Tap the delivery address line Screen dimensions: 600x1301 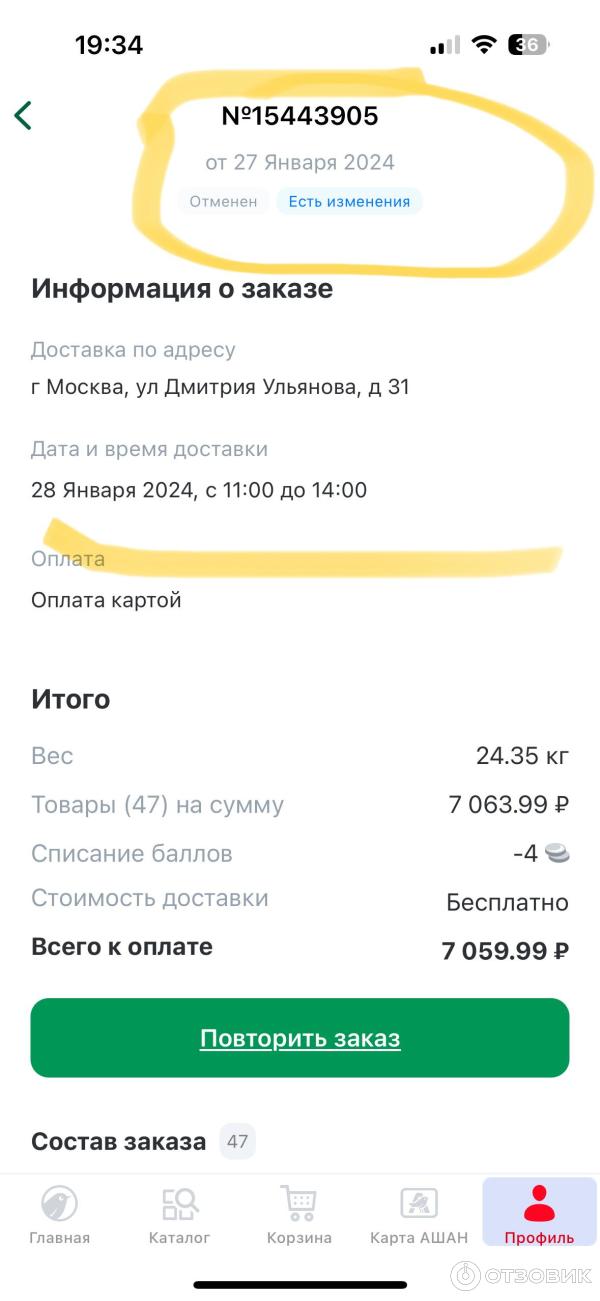point(220,387)
